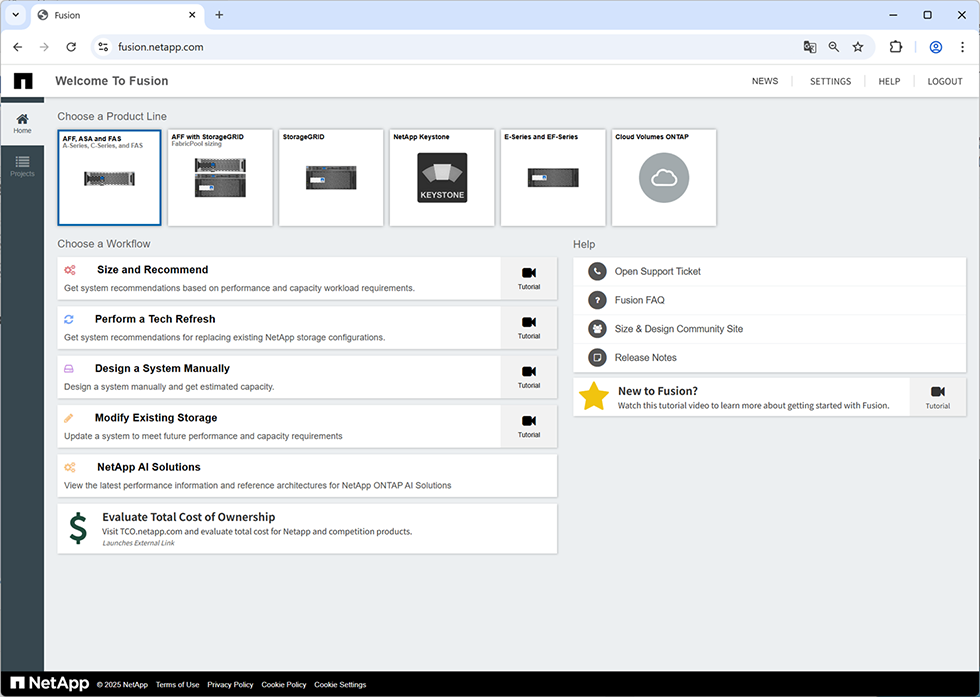This screenshot has height=697, width=980.
Task: Play the New to Fusion tutorial video
Action: [x=938, y=397]
